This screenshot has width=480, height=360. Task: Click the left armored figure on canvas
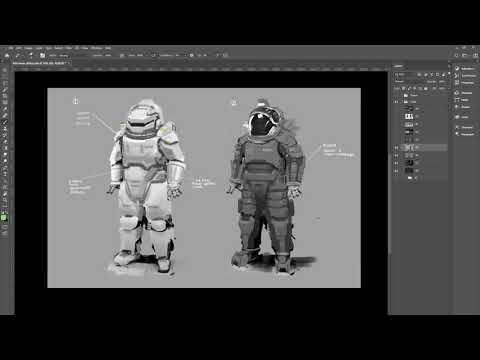pos(146,187)
